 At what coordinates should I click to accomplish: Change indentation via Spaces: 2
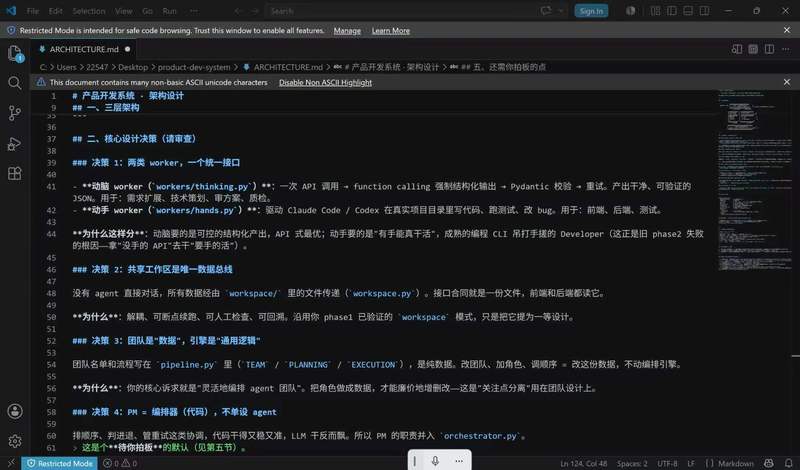tap(632, 463)
